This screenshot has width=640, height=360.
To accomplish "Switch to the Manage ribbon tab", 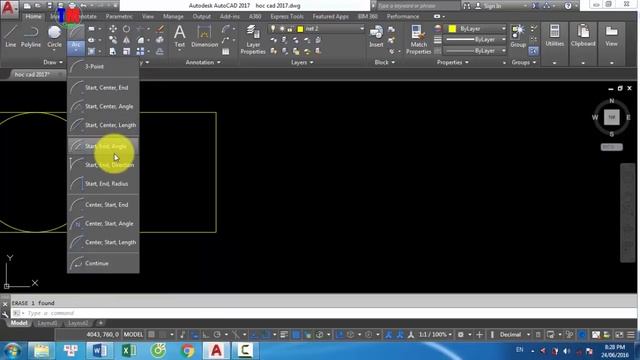I will [x=173, y=16].
